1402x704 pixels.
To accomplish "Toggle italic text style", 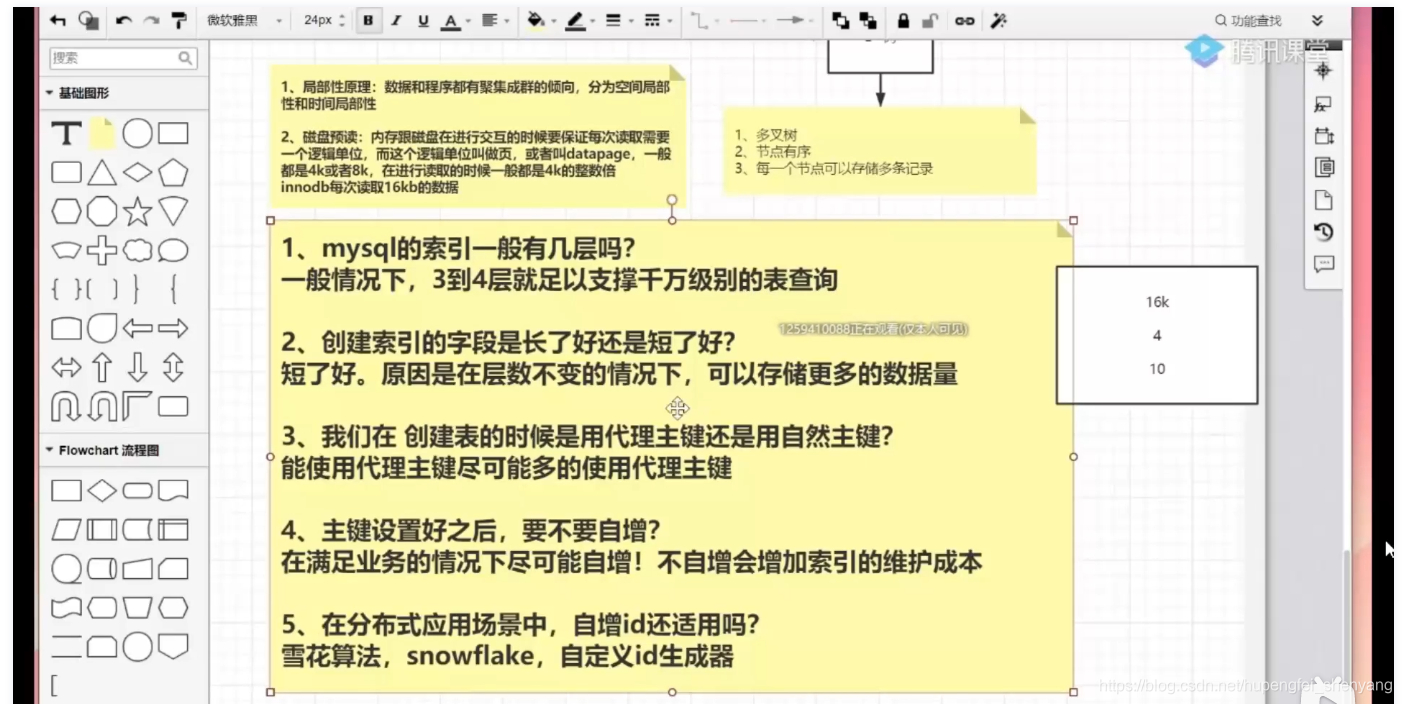I will pyautogui.click(x=397, y=19).
